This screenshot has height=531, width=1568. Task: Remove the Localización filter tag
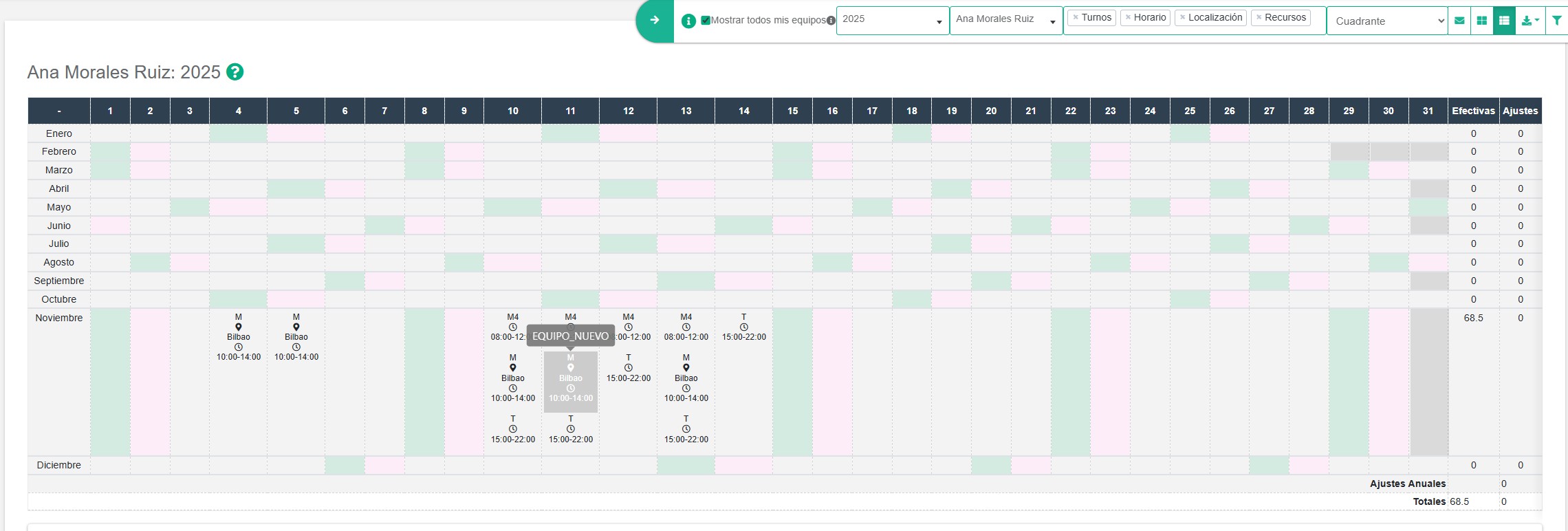tap(1182, 18)
